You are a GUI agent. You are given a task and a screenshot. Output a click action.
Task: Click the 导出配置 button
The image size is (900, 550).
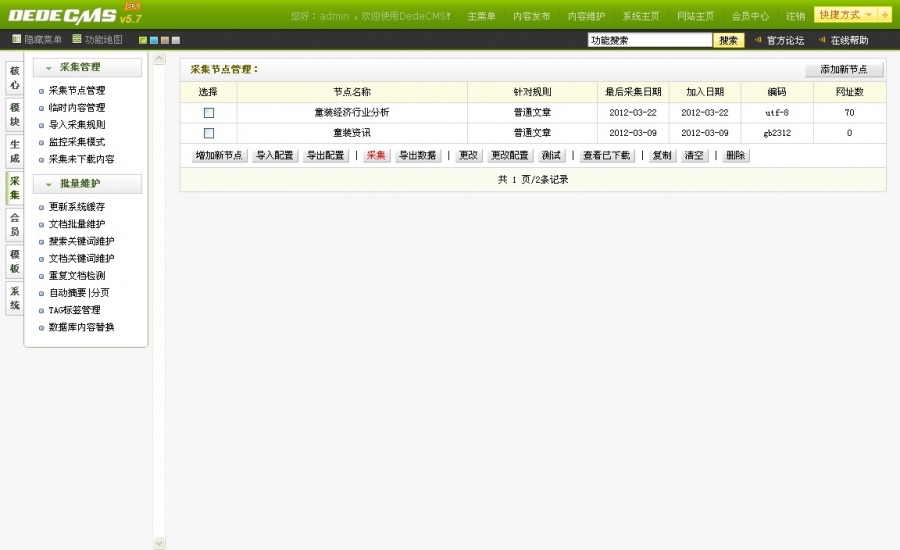[325, 156]
